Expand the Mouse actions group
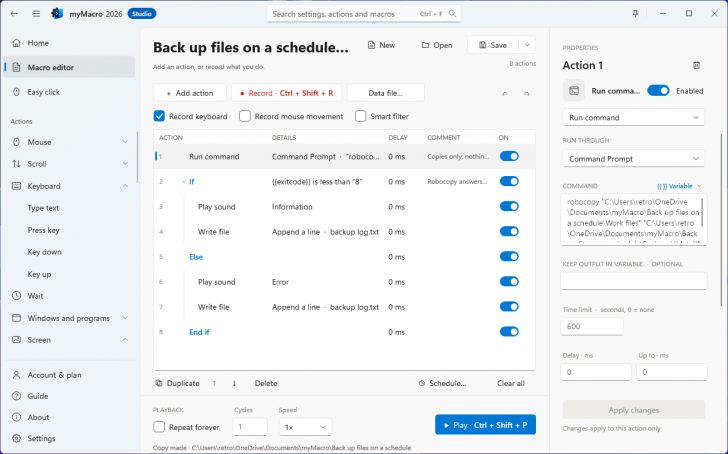The width and height of the screenshot is (728, 454). pyautogui.click(x=125, y=142)
